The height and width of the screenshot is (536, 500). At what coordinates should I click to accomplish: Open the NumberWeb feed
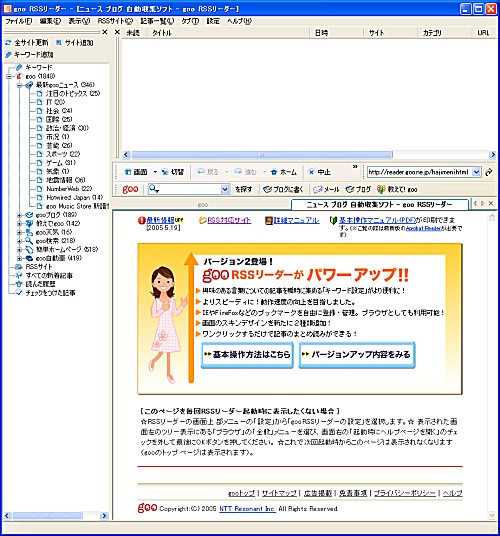(x=69, y=189)
